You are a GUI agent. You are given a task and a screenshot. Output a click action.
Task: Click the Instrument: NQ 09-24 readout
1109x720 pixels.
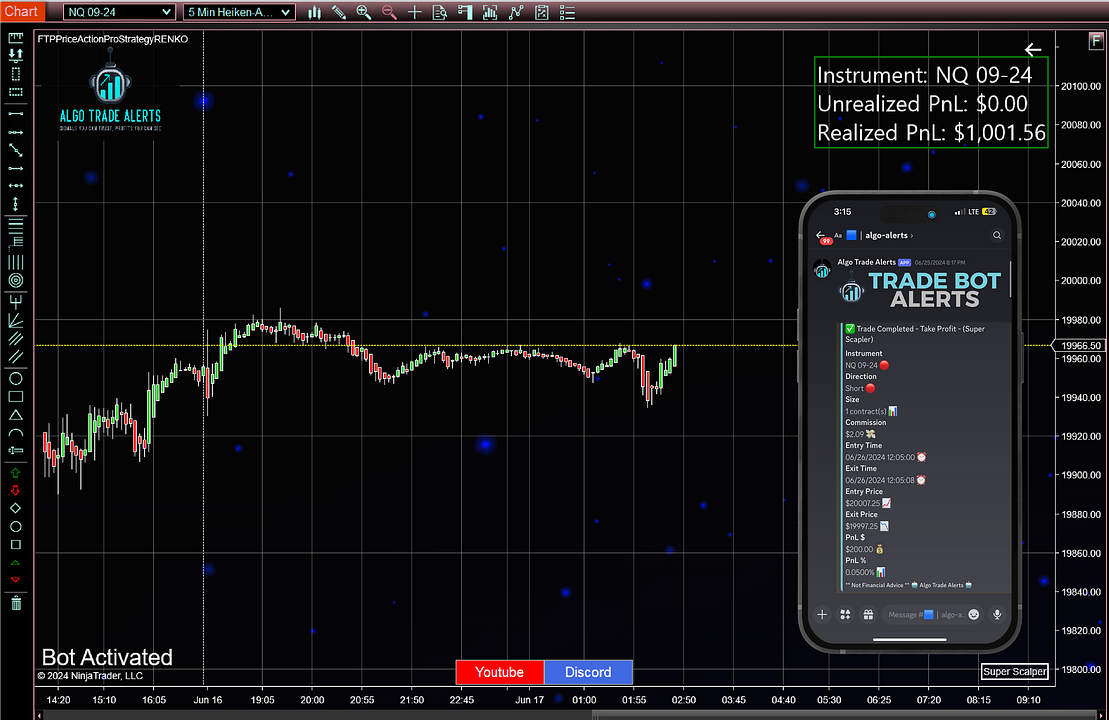pyautogui.click(x=924, y=75)
